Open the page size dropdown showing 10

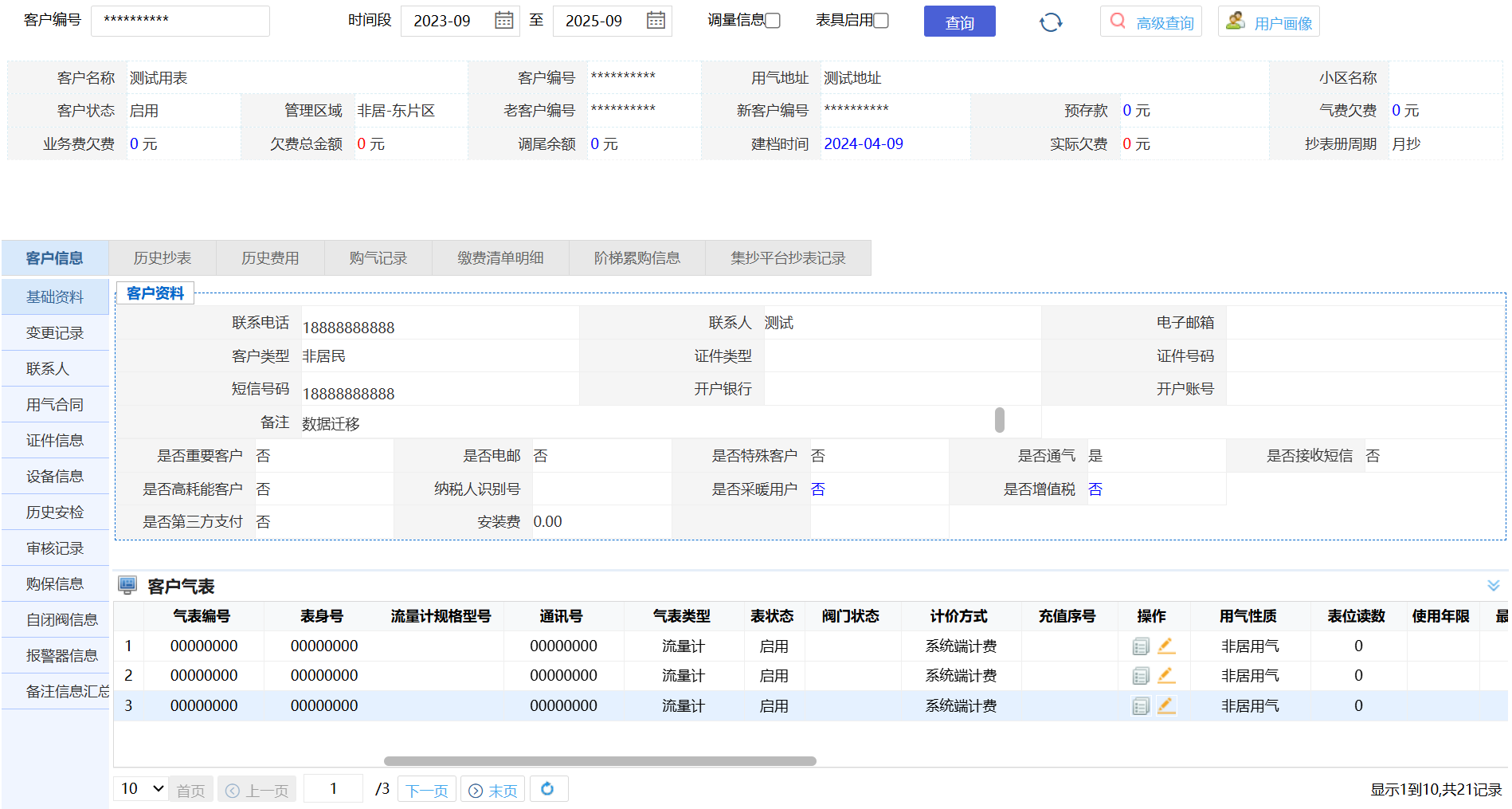(x=139, y=788)
